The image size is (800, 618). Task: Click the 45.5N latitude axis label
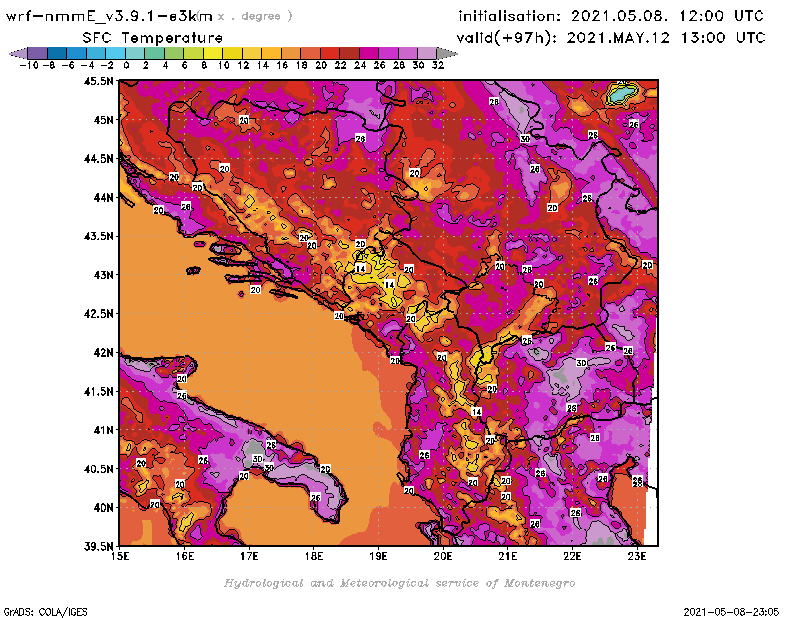(98, 81)
